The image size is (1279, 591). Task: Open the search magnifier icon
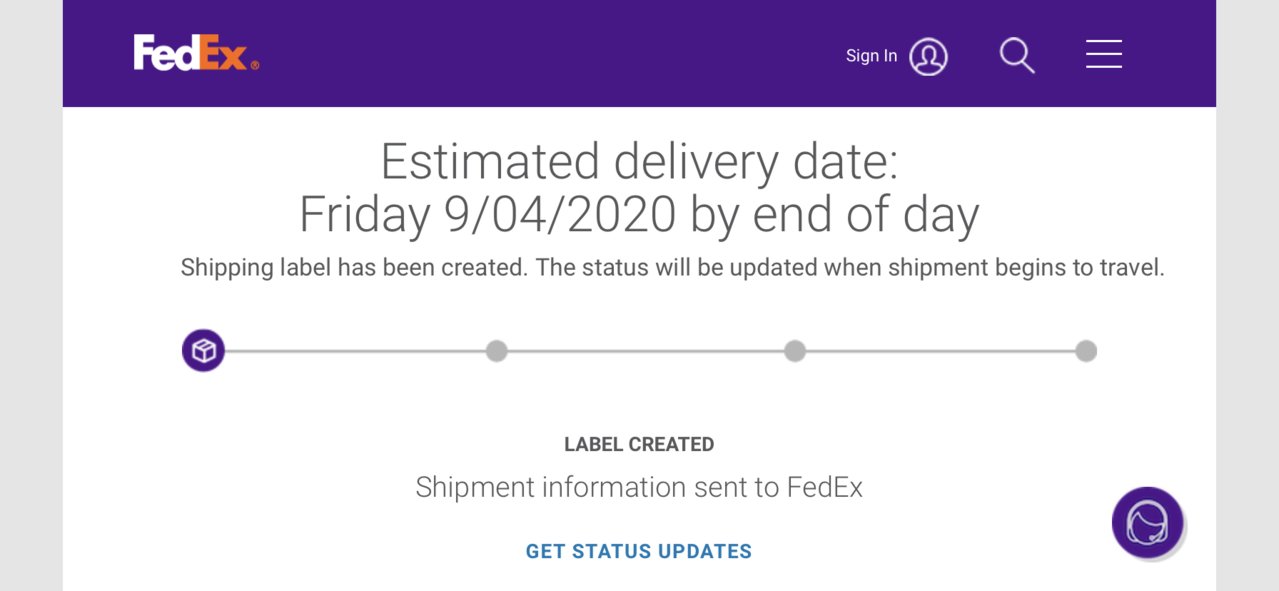[x=1017, y=55]
